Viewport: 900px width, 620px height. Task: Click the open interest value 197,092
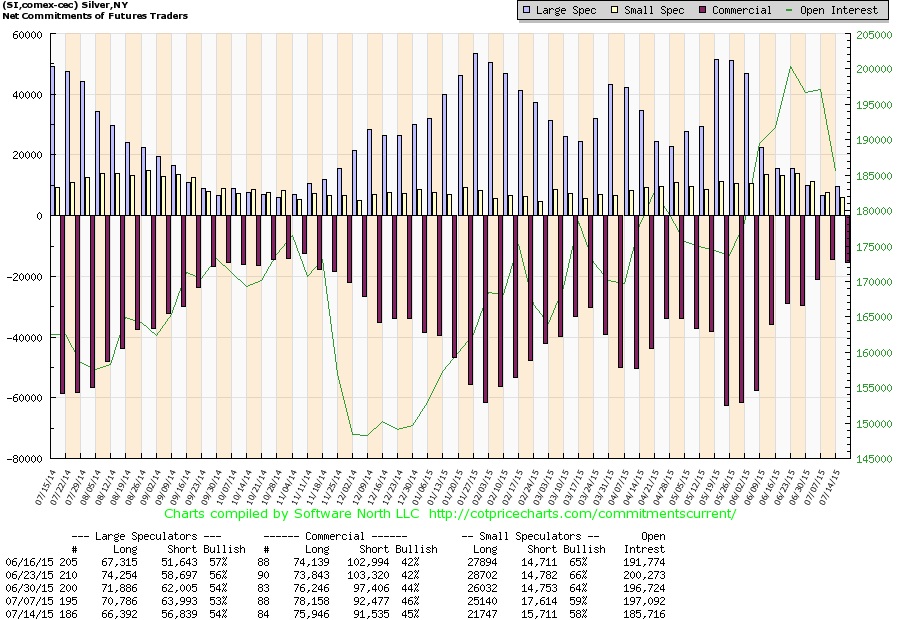(644, 602)
